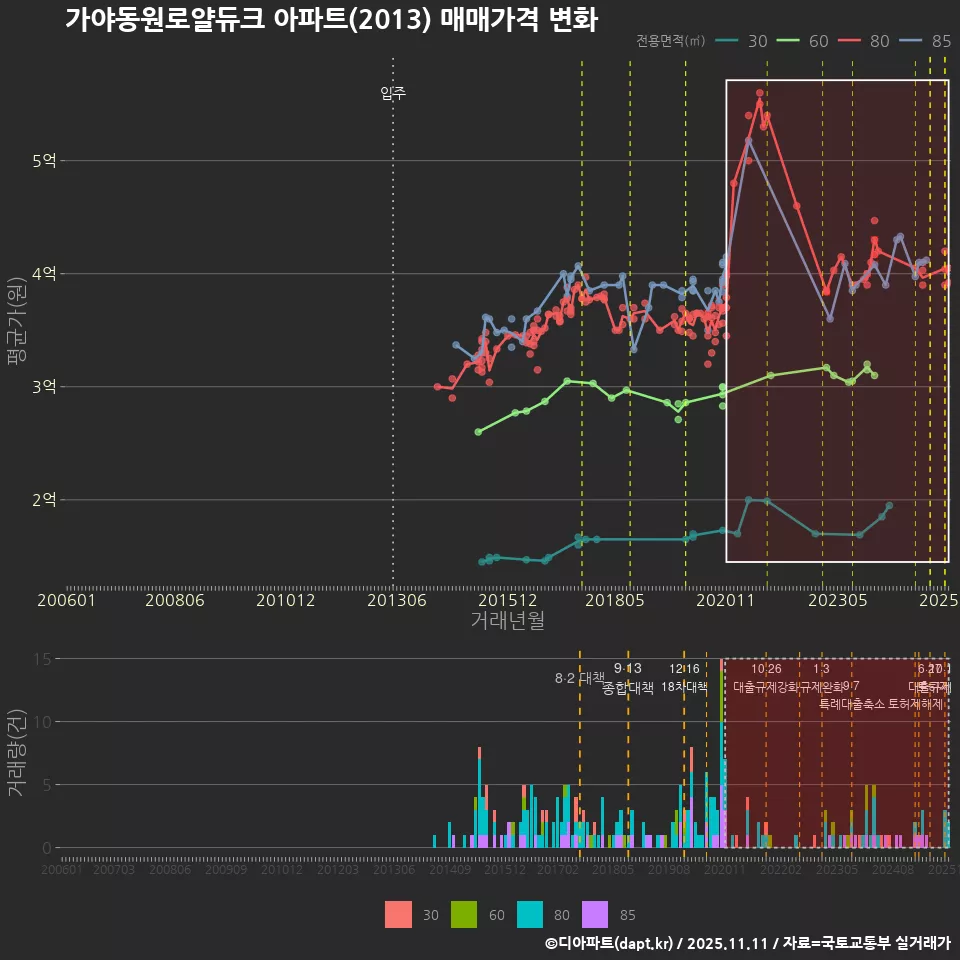
Task: Click the 특례대출축소 annotation text
Action: (x=854, y=704)
